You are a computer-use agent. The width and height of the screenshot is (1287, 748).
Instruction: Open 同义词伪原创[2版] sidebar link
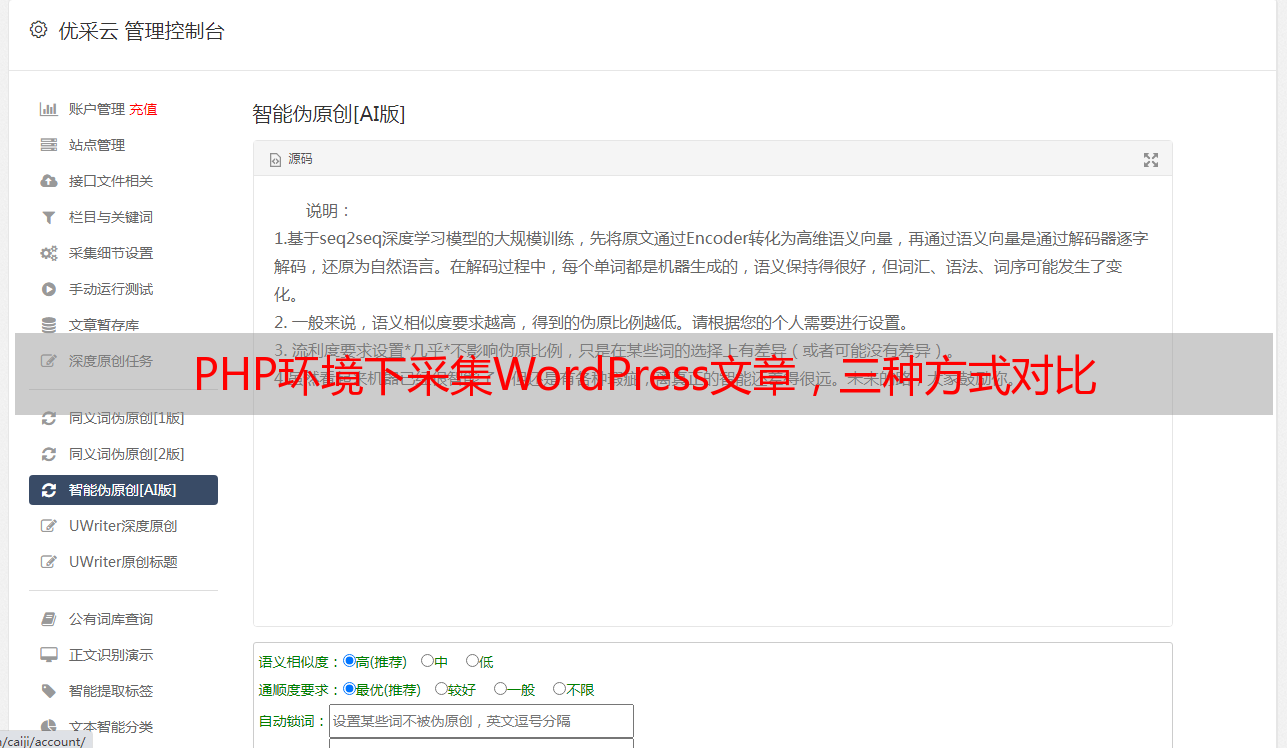[127, 454]
